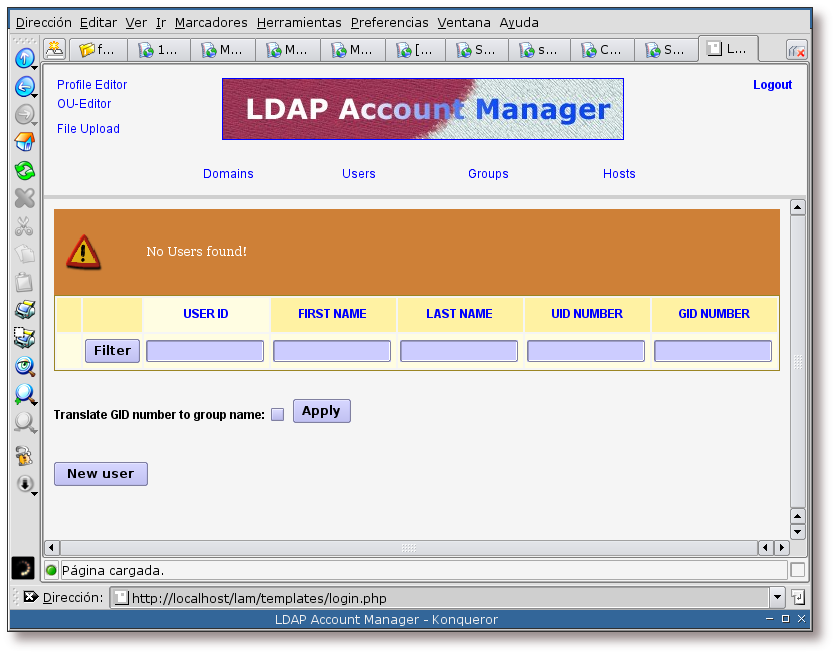Toggle Translate GID number to group name checkbox
This screenshot has width=836, height=655.
278,414
